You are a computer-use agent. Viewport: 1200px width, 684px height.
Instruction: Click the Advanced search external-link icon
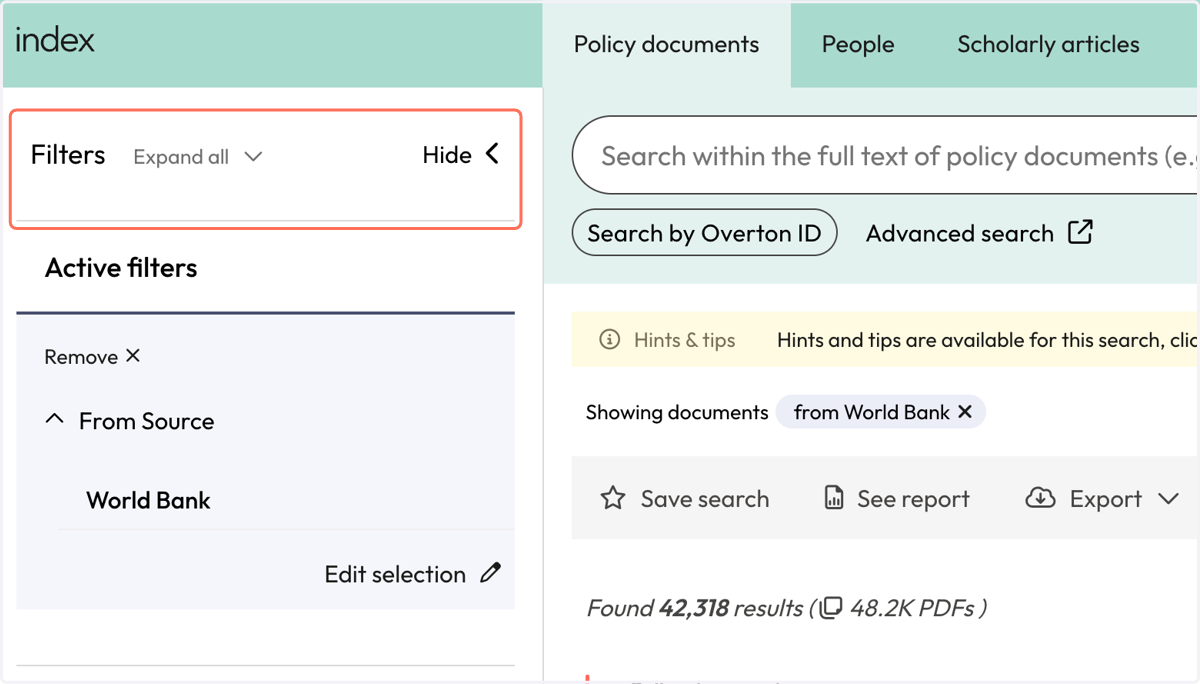click(1081, 232)
